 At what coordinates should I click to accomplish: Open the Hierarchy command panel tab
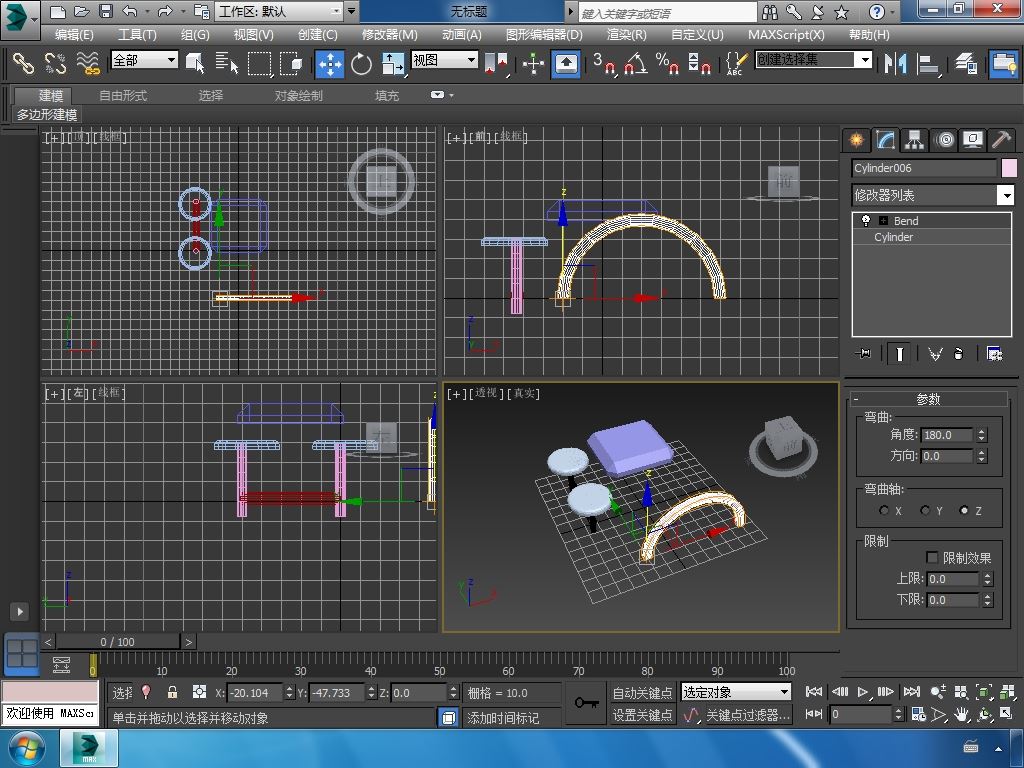[x=914, y=140]
